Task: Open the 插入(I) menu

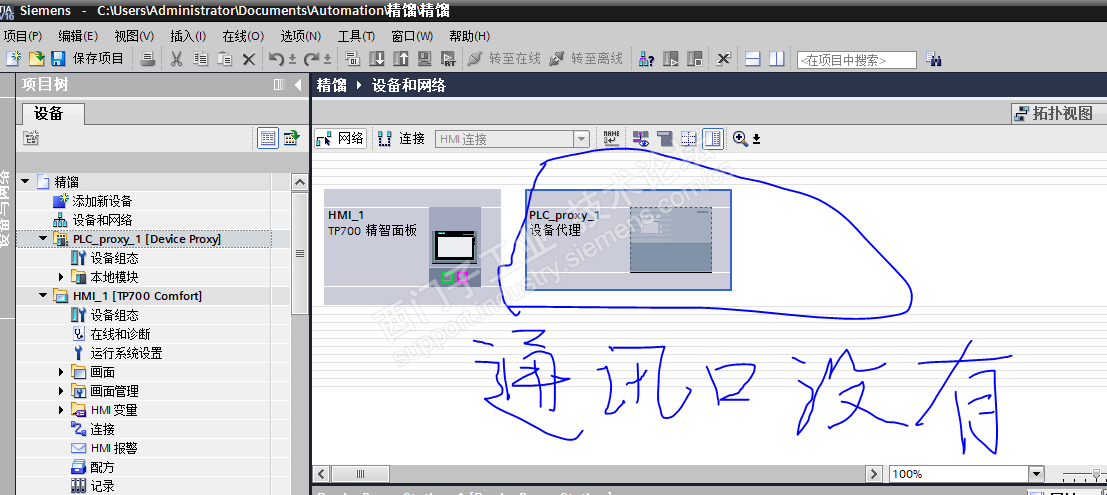Action: (x=189, y=36)
